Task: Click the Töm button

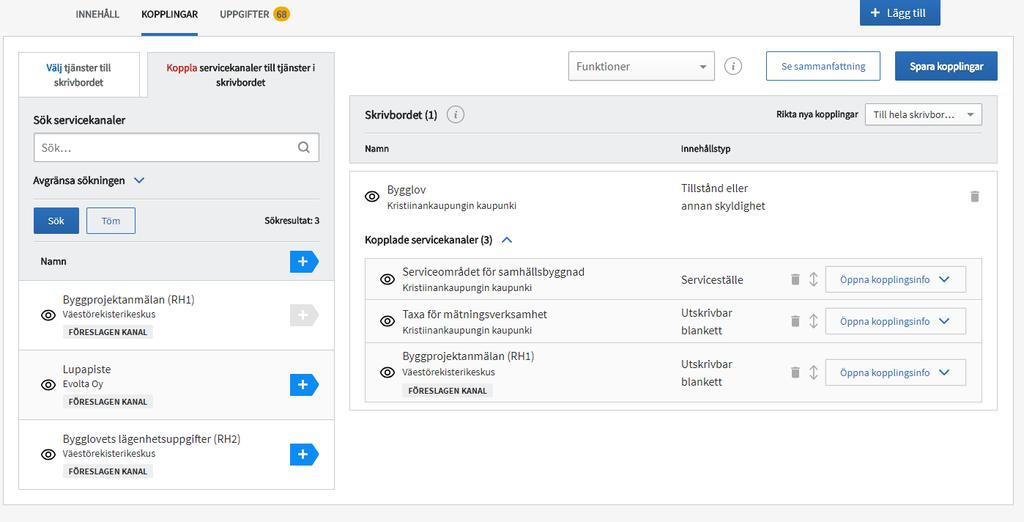Action: (111, 221)
